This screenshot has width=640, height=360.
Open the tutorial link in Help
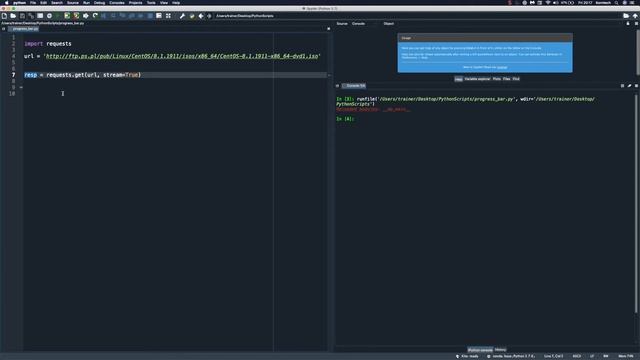[x=502, y=67]
